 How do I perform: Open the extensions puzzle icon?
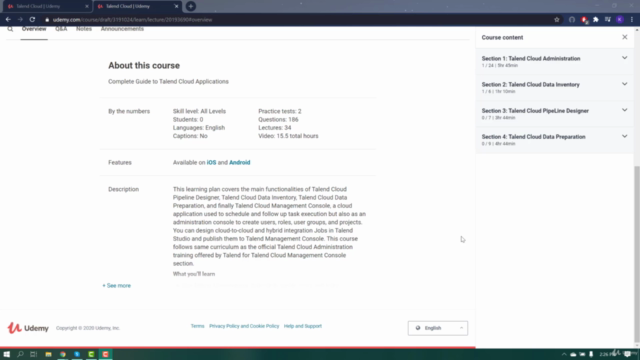click(596, 20)
